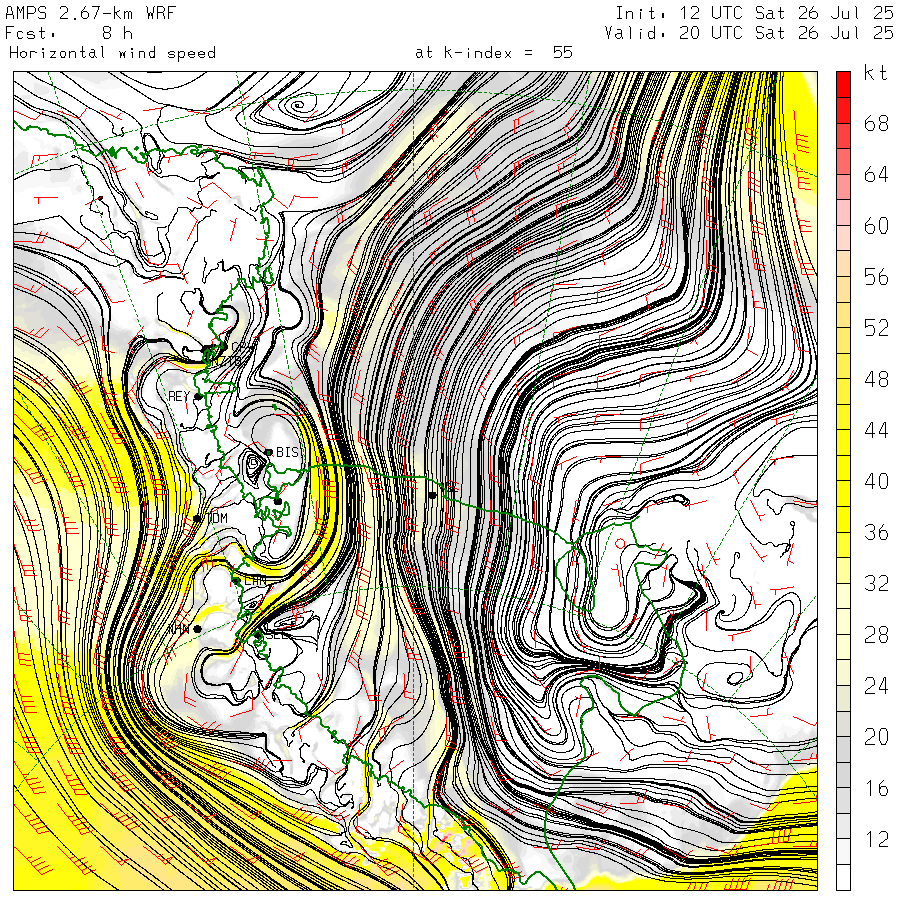Click the colorbar value 56
Viewport: 900px width, 900px height.
coord(876,277)
